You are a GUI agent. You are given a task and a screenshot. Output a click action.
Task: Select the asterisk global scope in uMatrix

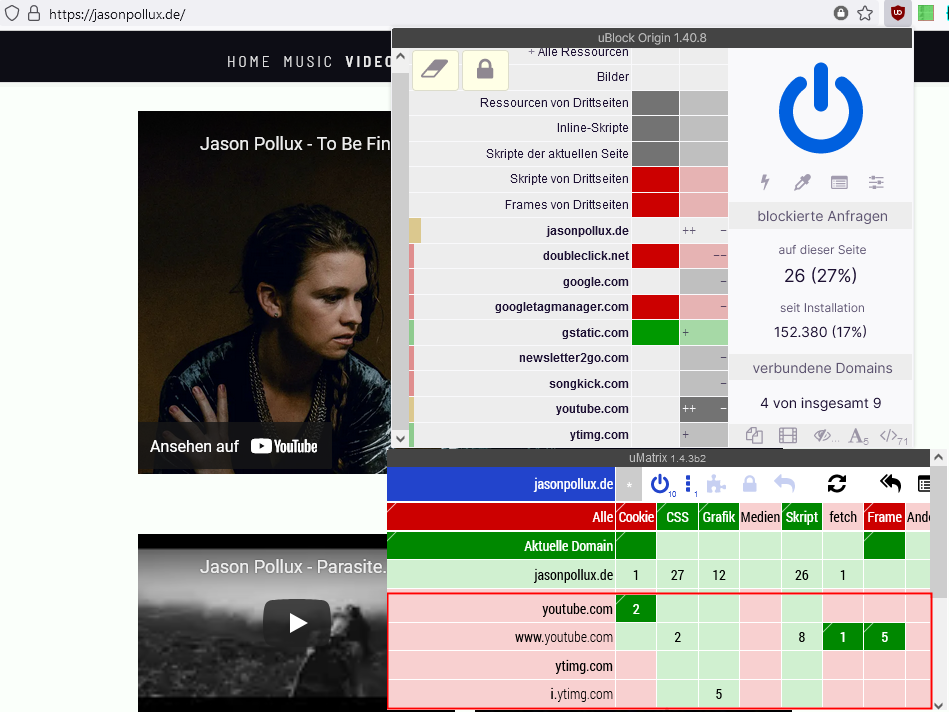(629, 484)
